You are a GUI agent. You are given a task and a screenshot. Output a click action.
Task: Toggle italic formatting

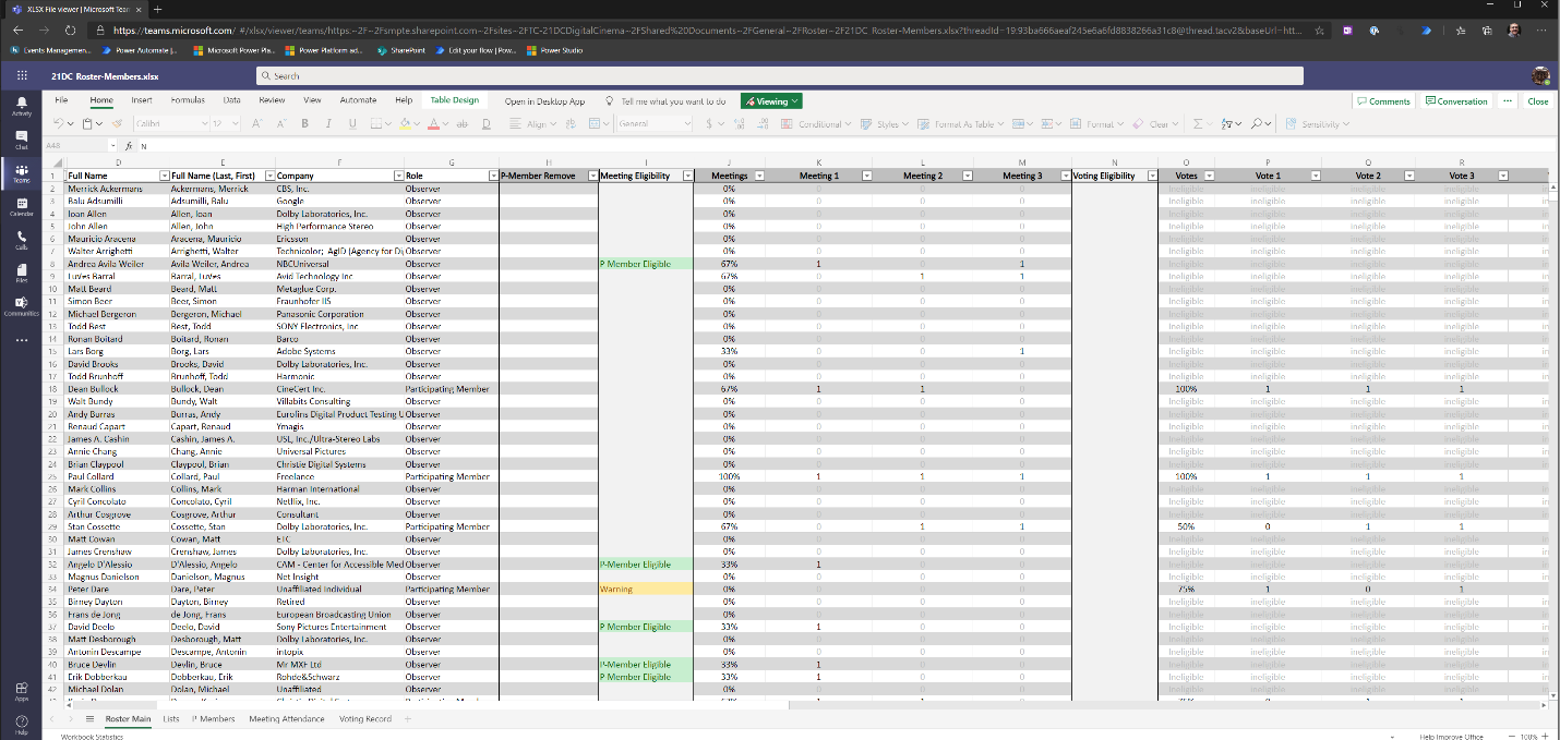click(x=327, y=124)
